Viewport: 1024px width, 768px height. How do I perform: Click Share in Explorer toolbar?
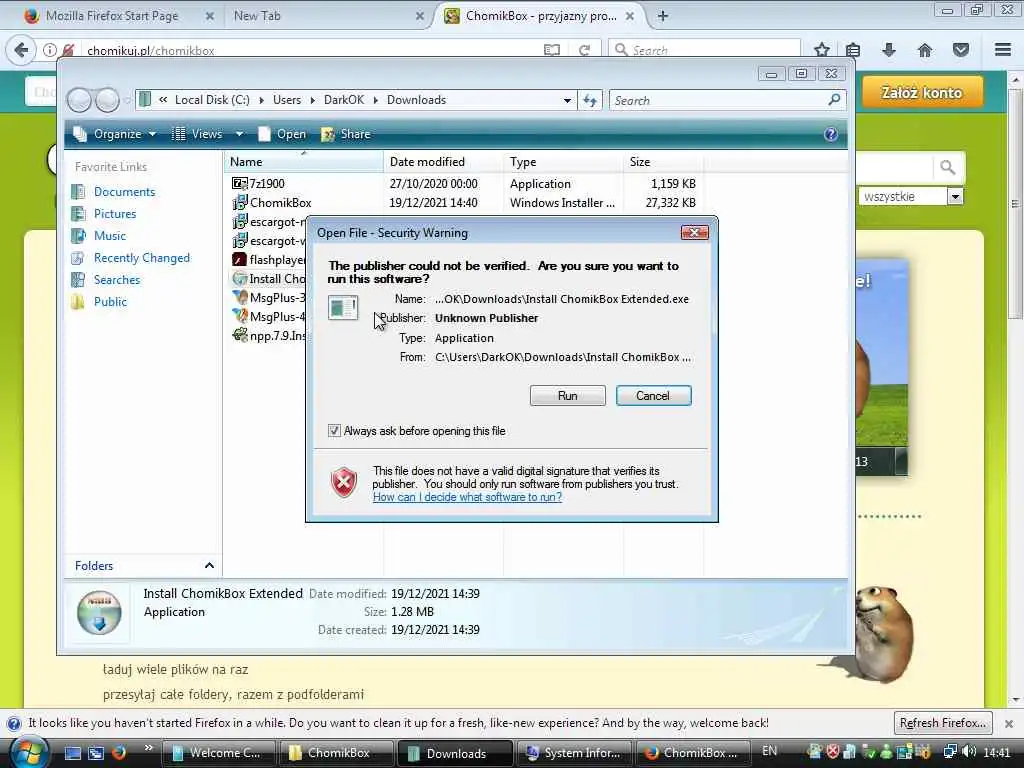(346, 134)
